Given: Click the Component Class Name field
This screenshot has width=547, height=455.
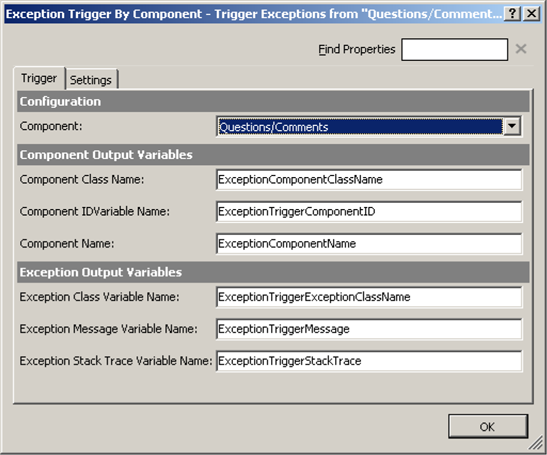Looking at the screenshot, I should tap(369, 180).
